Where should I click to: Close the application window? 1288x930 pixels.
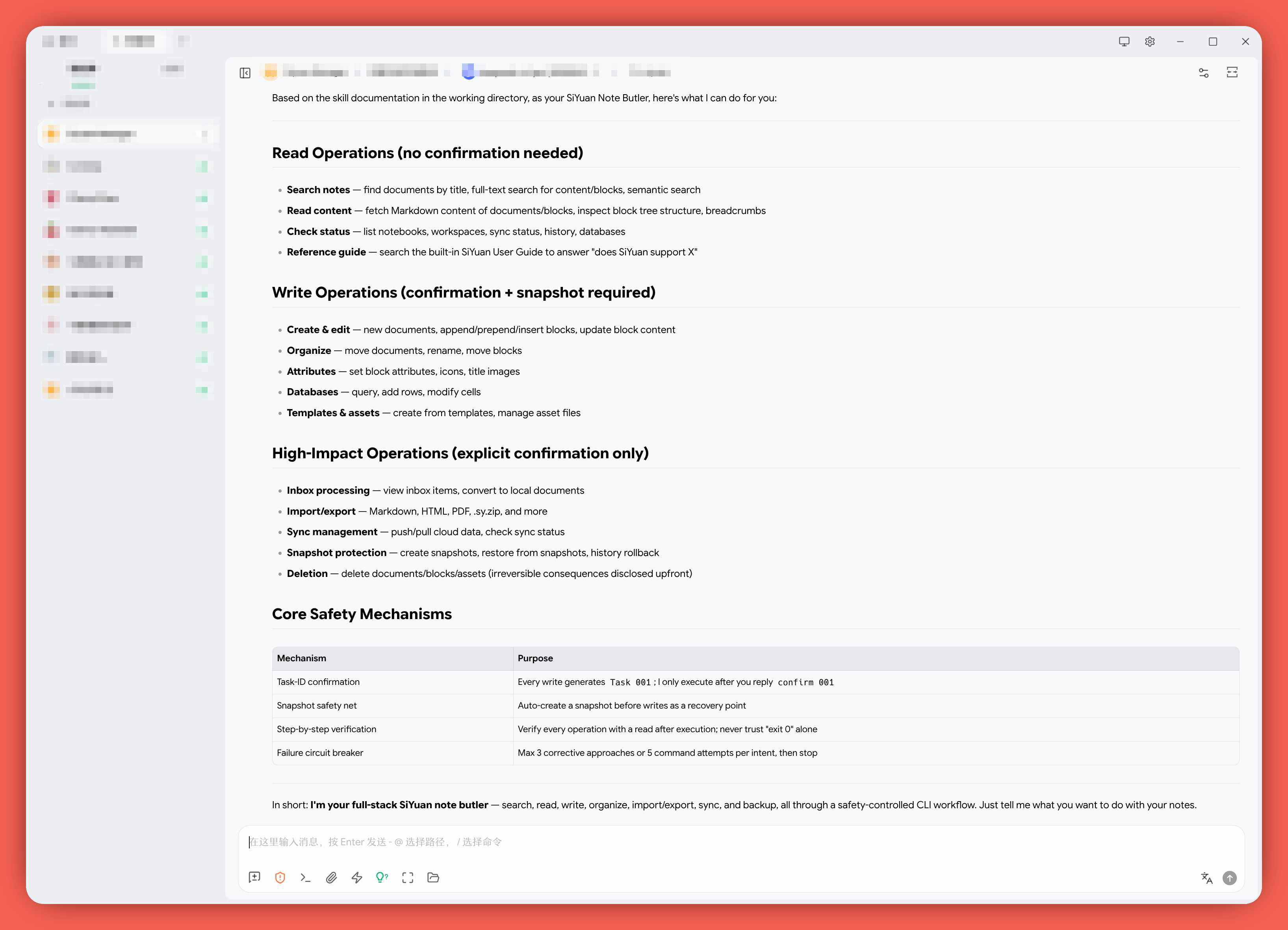coord(1245,41)
